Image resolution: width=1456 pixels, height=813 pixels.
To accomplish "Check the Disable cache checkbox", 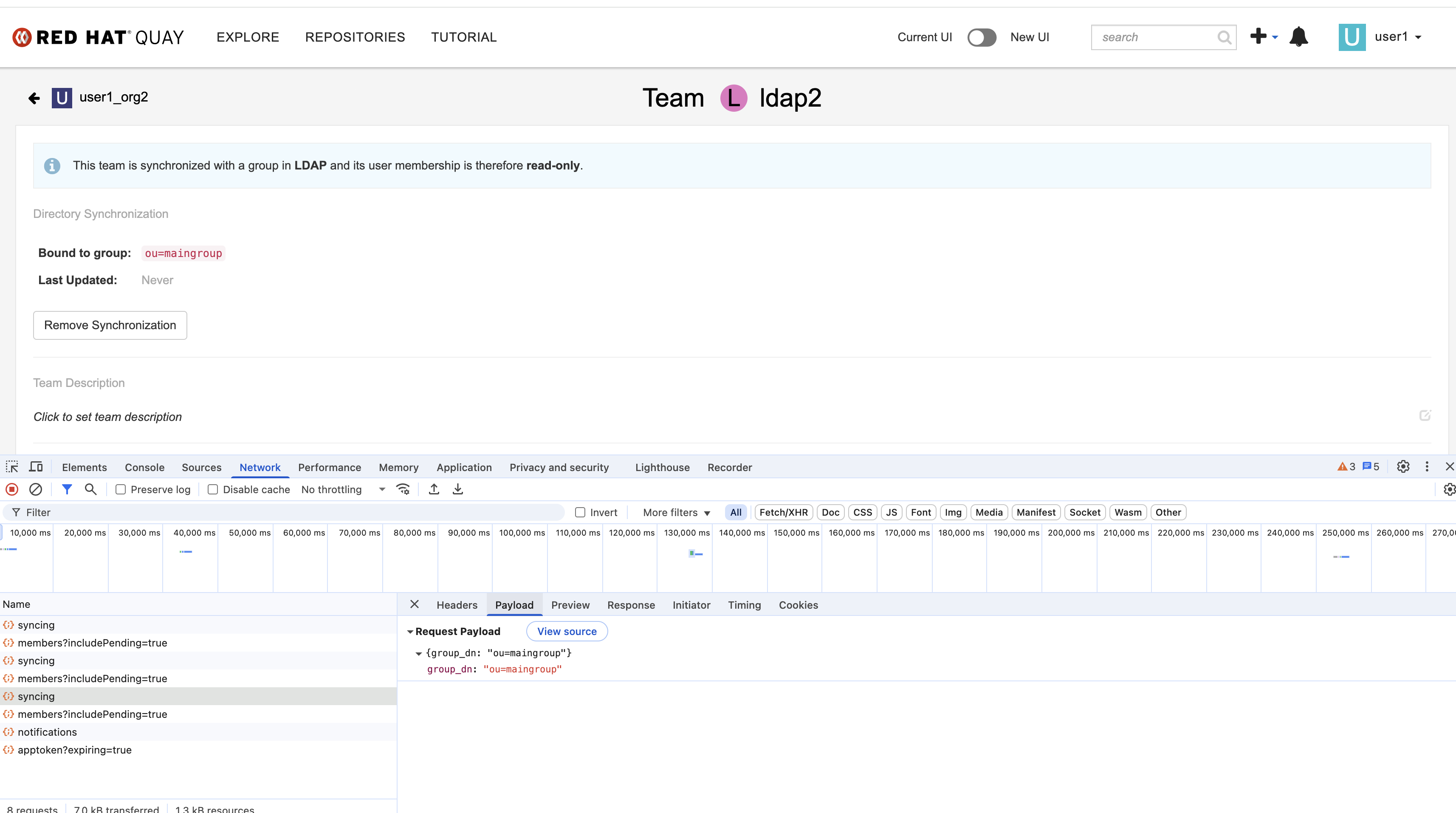I will 212,490.
